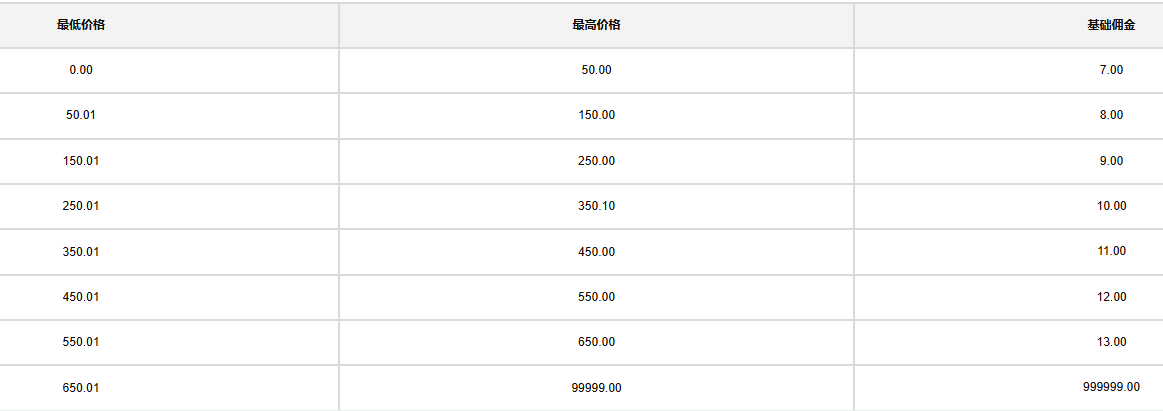Select the 7.00 base commission cell
The image size is (1163, 411).
1111,70
